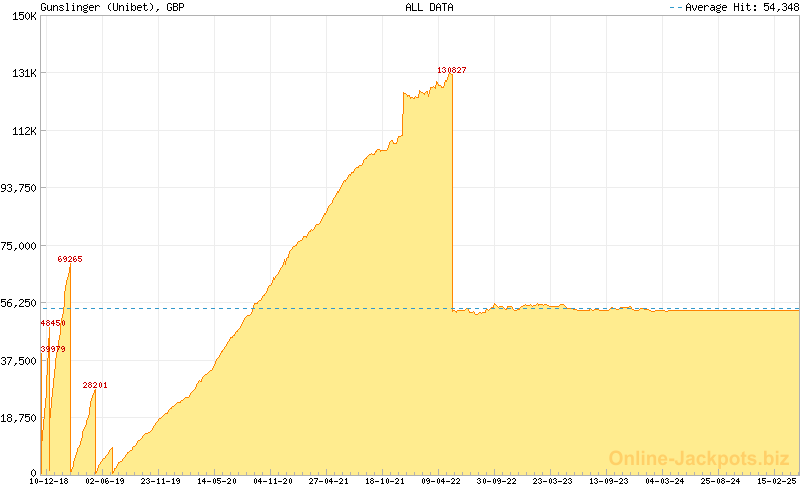Image resolution: width=800 pixels, height=490 pixels.
Task: Click the 37,500 y-axis label
Action: (x=20, y=360)
